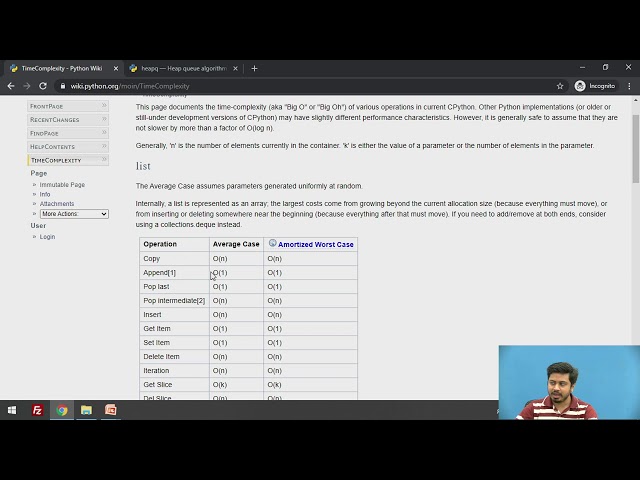
Task: Click the 'list' section heading
Action: [143, 166]
